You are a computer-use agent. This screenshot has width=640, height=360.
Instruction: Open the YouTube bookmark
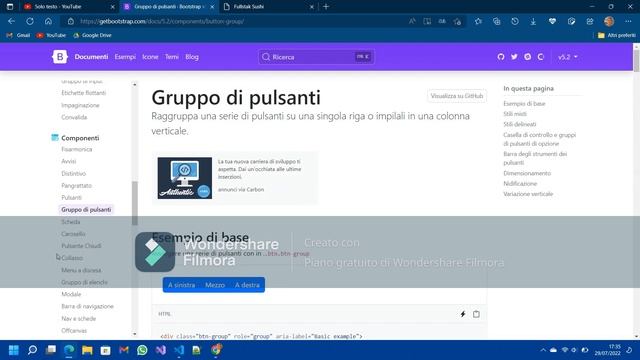click(51, 35)
